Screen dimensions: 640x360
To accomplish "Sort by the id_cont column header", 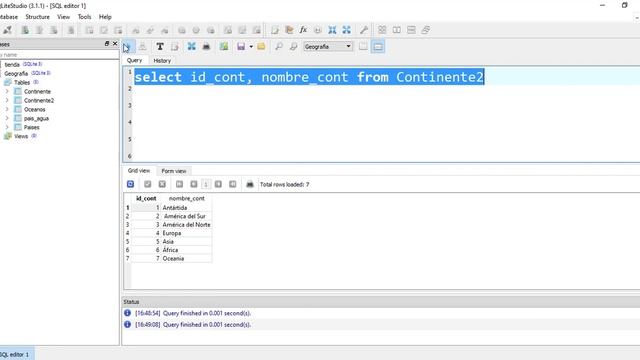I will point(146,198).
